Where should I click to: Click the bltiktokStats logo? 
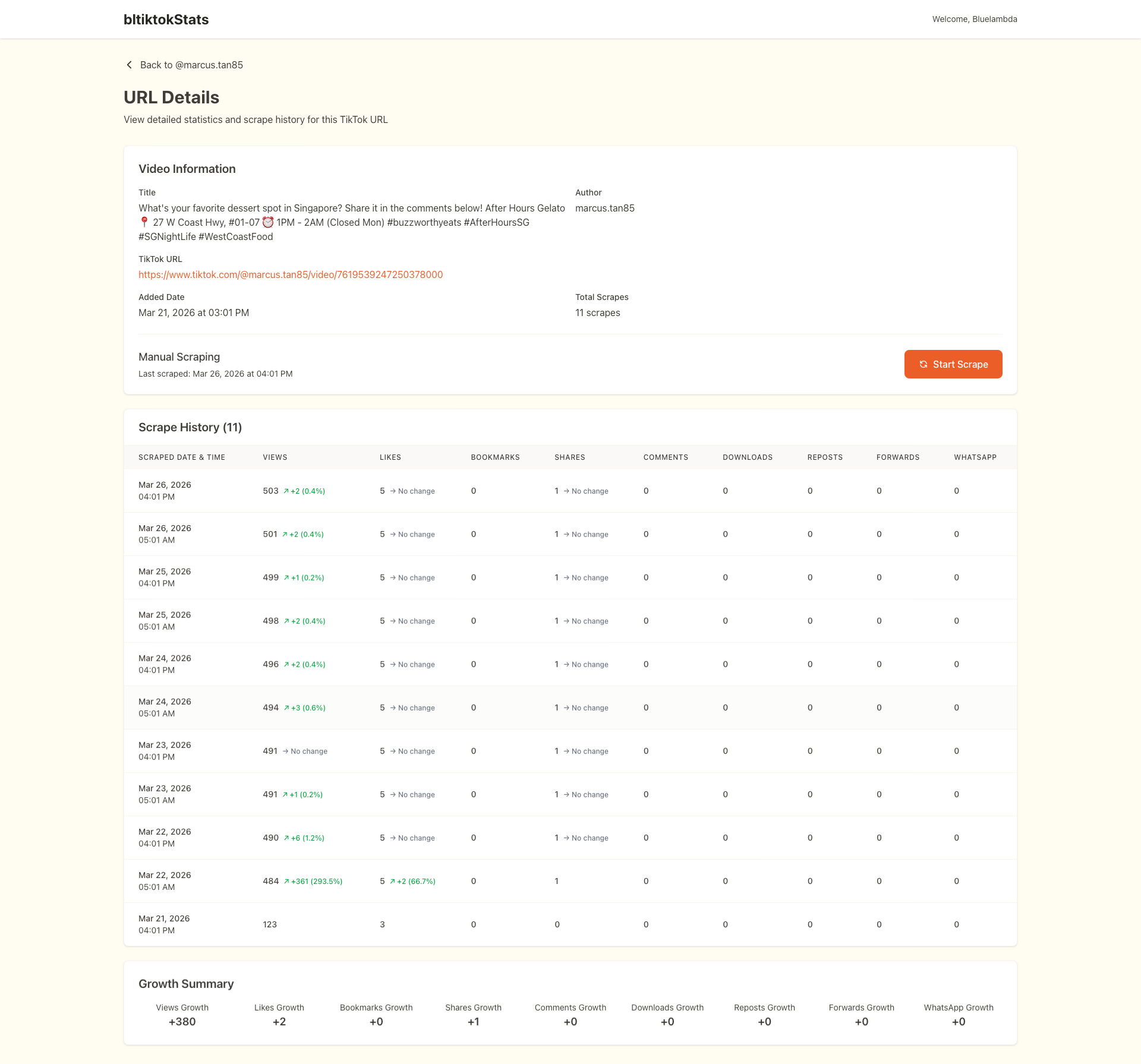(x=166, y=20)
